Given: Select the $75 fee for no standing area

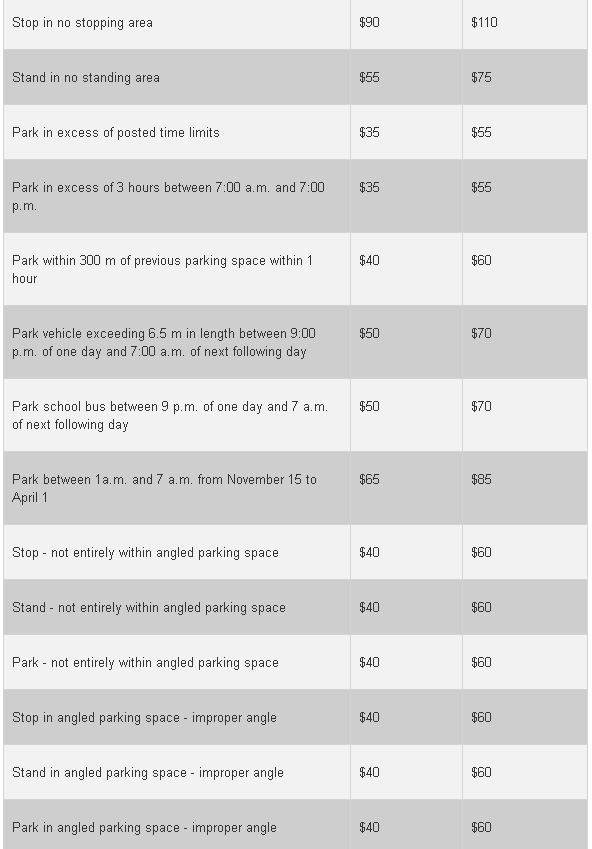Looking at the screenshot, I should (x=481, y=77).
